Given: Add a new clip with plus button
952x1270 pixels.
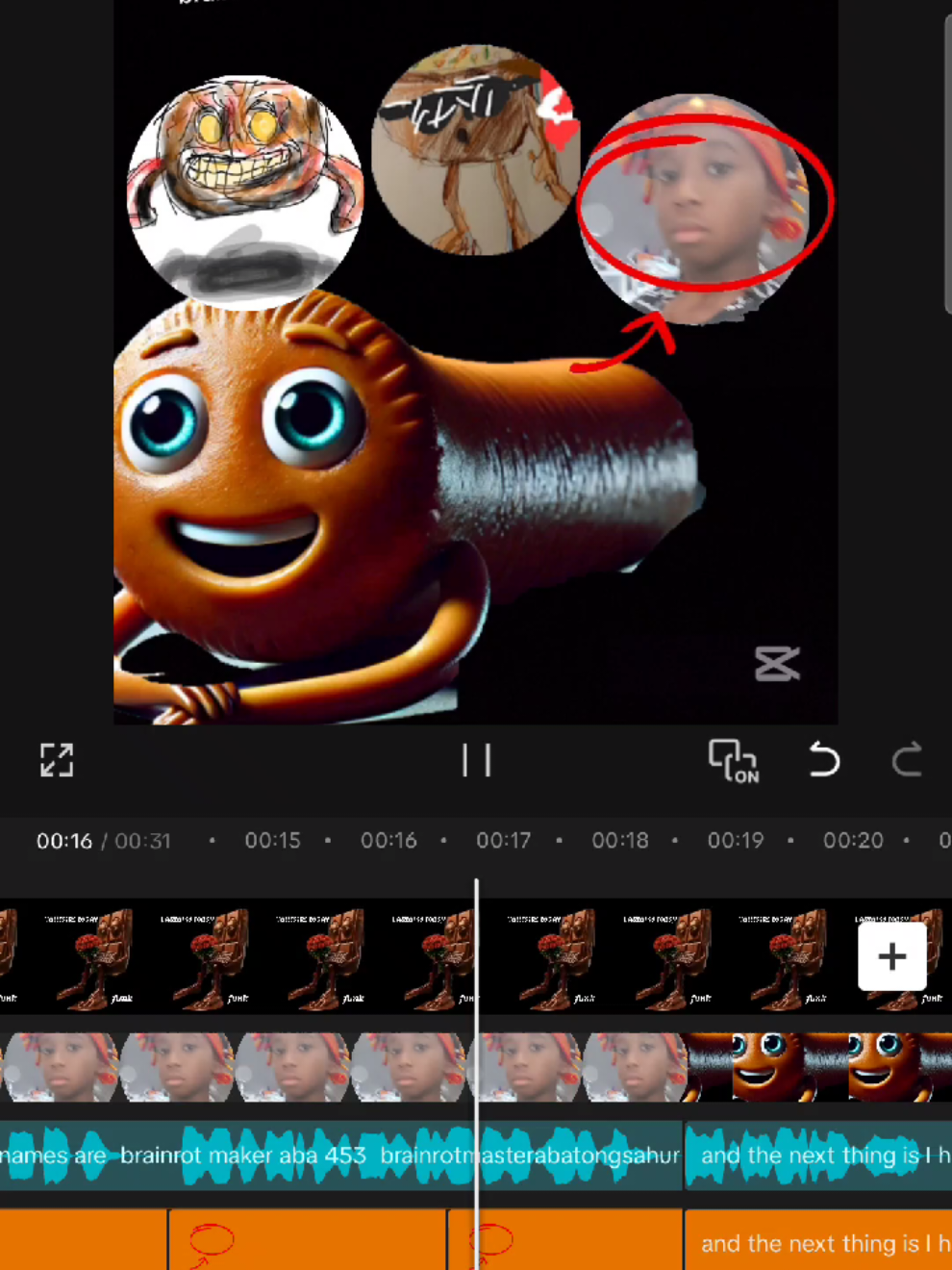Looking at the screenshot, I should [891, 956].
